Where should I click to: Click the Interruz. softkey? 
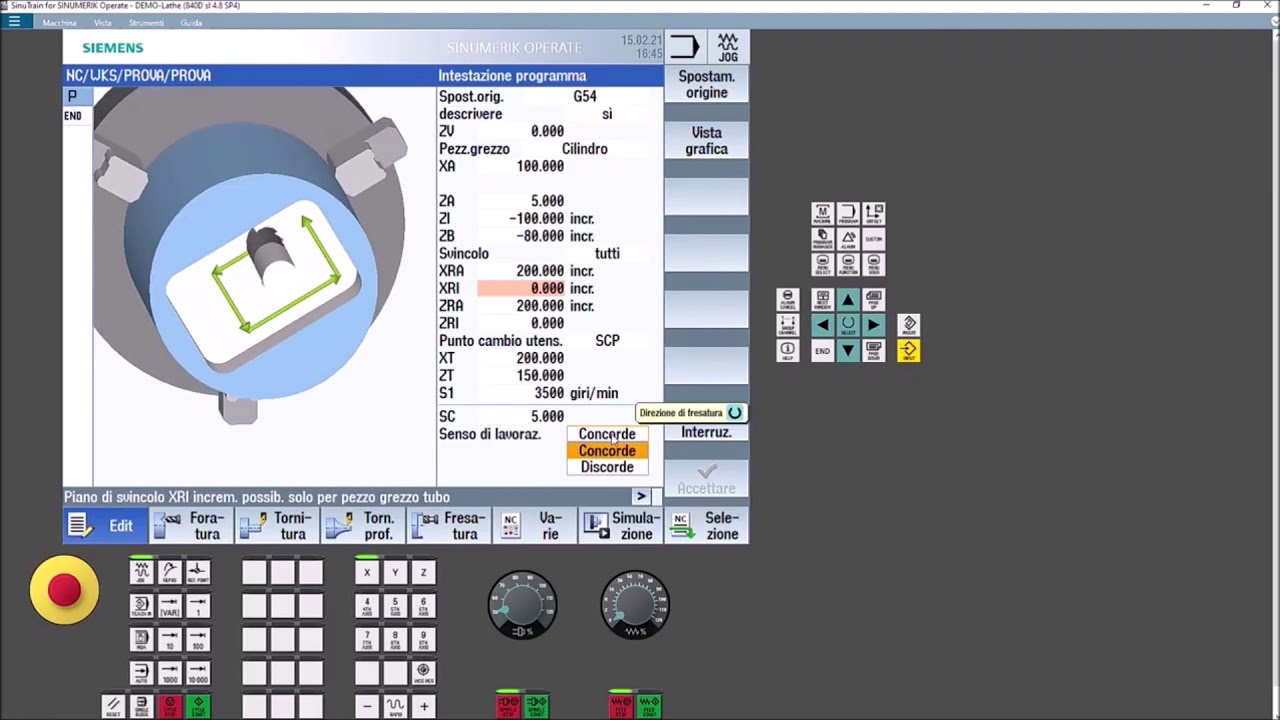click(x=706, y=432)
